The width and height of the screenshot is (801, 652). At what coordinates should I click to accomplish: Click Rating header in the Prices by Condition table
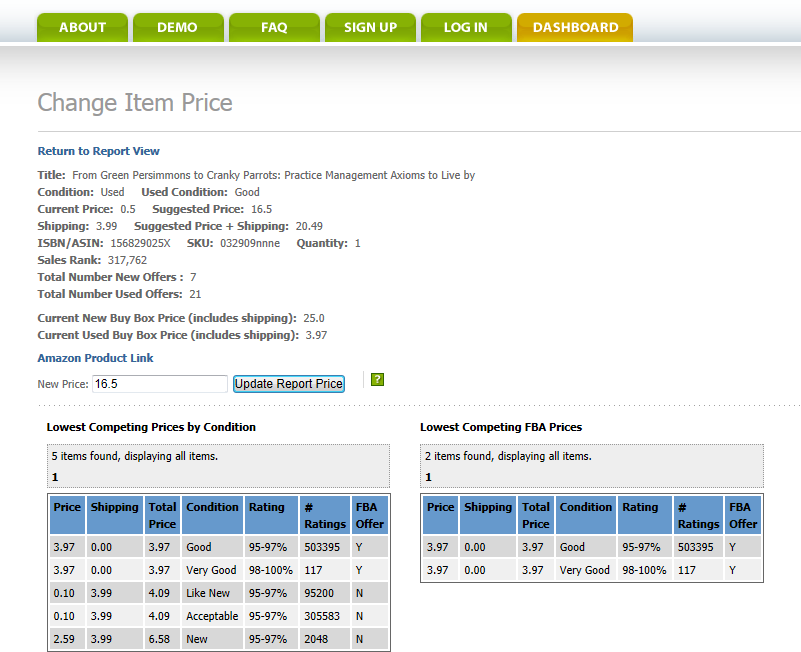(266, 507)
